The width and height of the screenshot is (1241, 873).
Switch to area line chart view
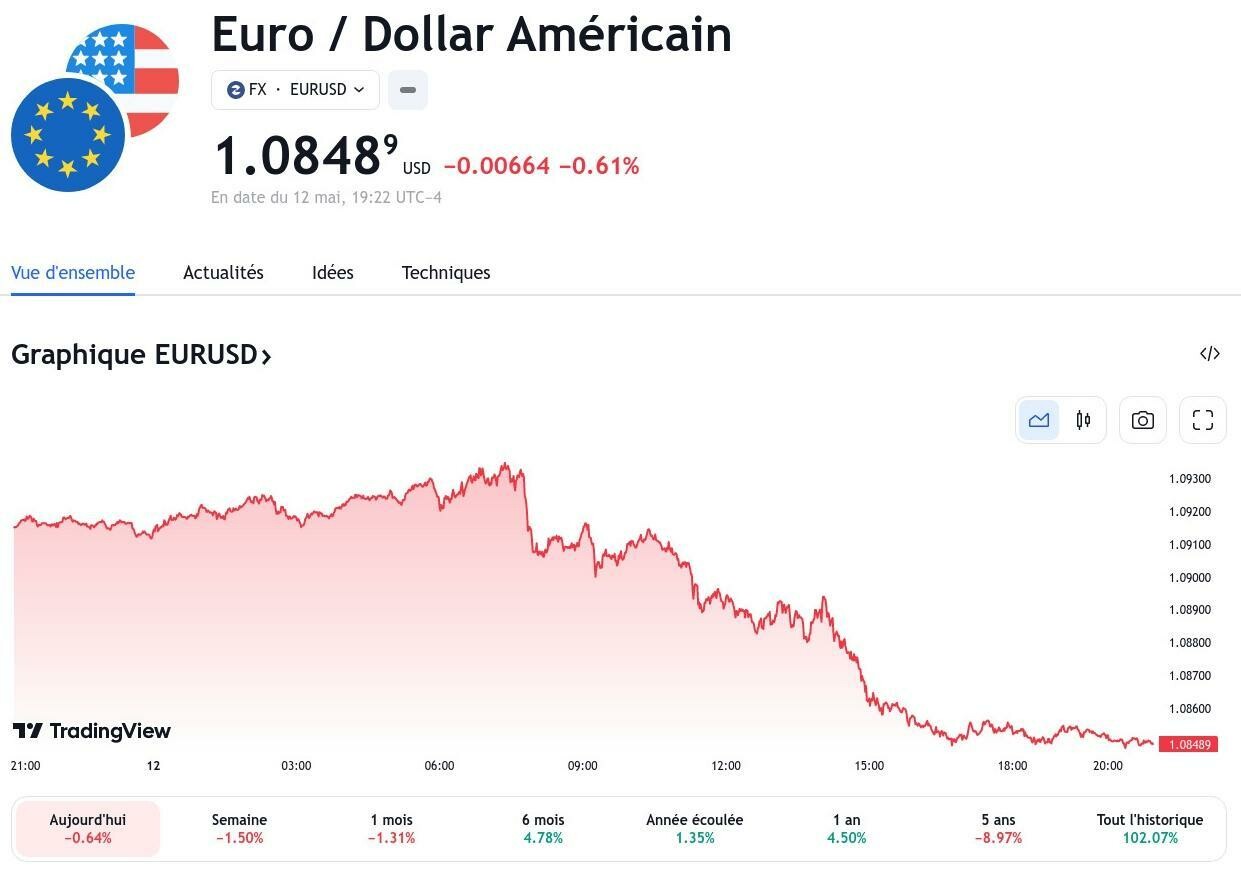point(1039,420)
